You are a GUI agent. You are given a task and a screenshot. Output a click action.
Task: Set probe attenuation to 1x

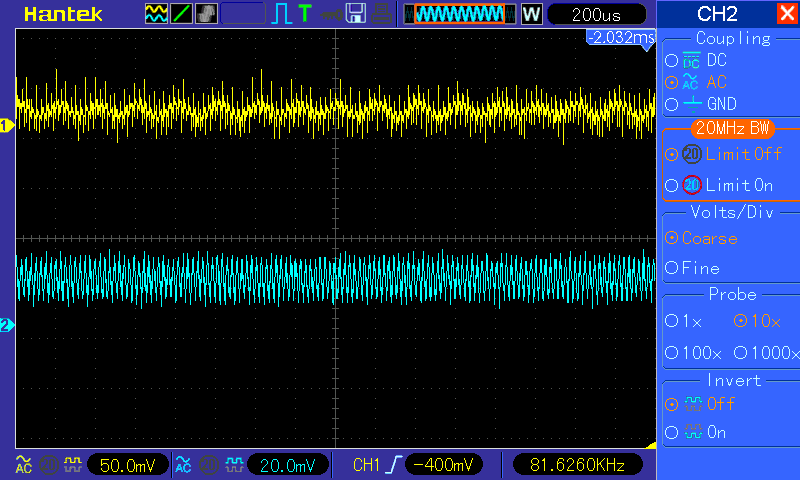coord(684,321)
